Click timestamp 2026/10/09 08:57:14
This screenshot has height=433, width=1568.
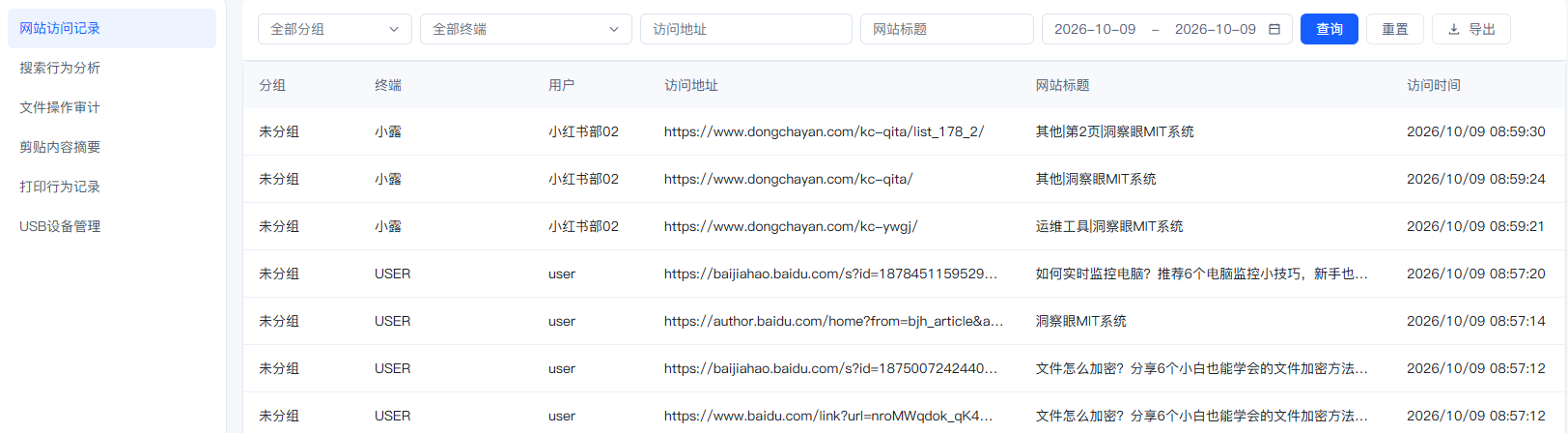[1476, 321]
